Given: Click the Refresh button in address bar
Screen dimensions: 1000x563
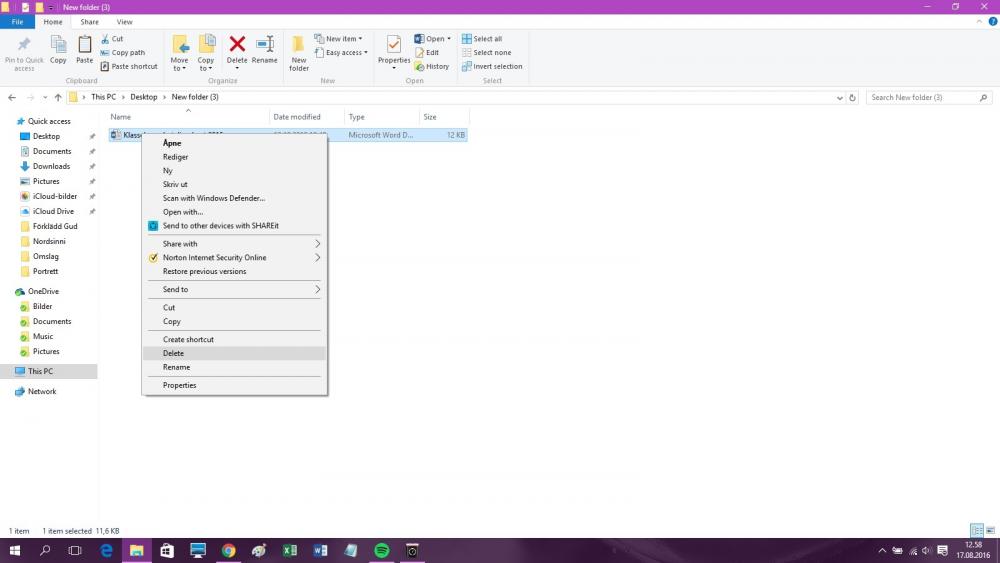Looking at the screenshot, I should 852,98.
